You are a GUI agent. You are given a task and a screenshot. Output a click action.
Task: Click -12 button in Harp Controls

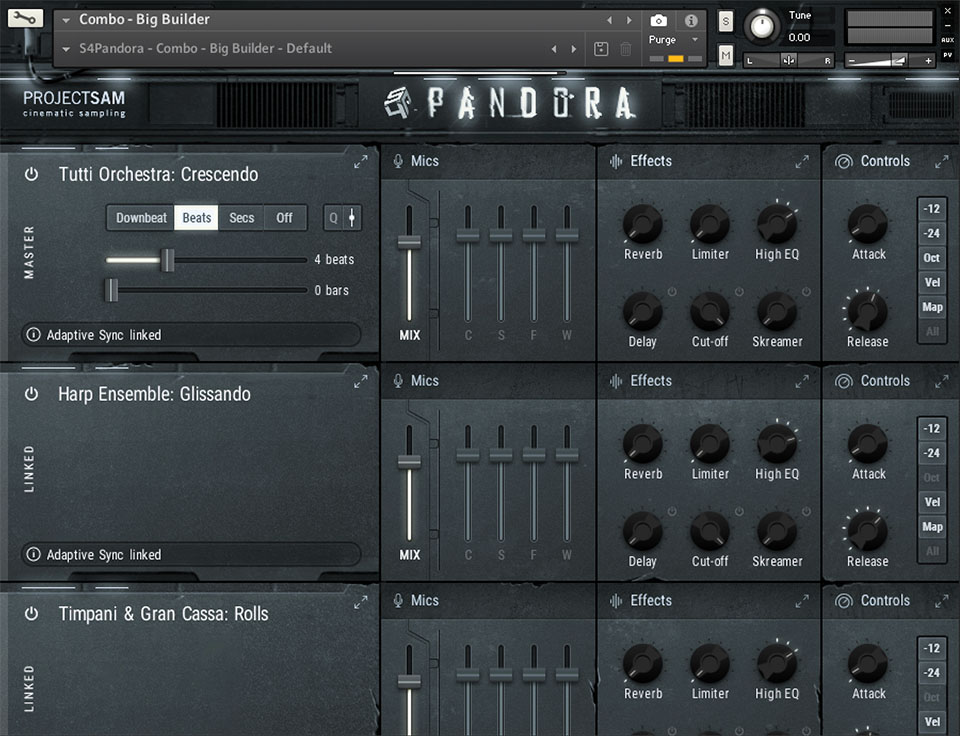pyautogui.click(x=932, y=429)
